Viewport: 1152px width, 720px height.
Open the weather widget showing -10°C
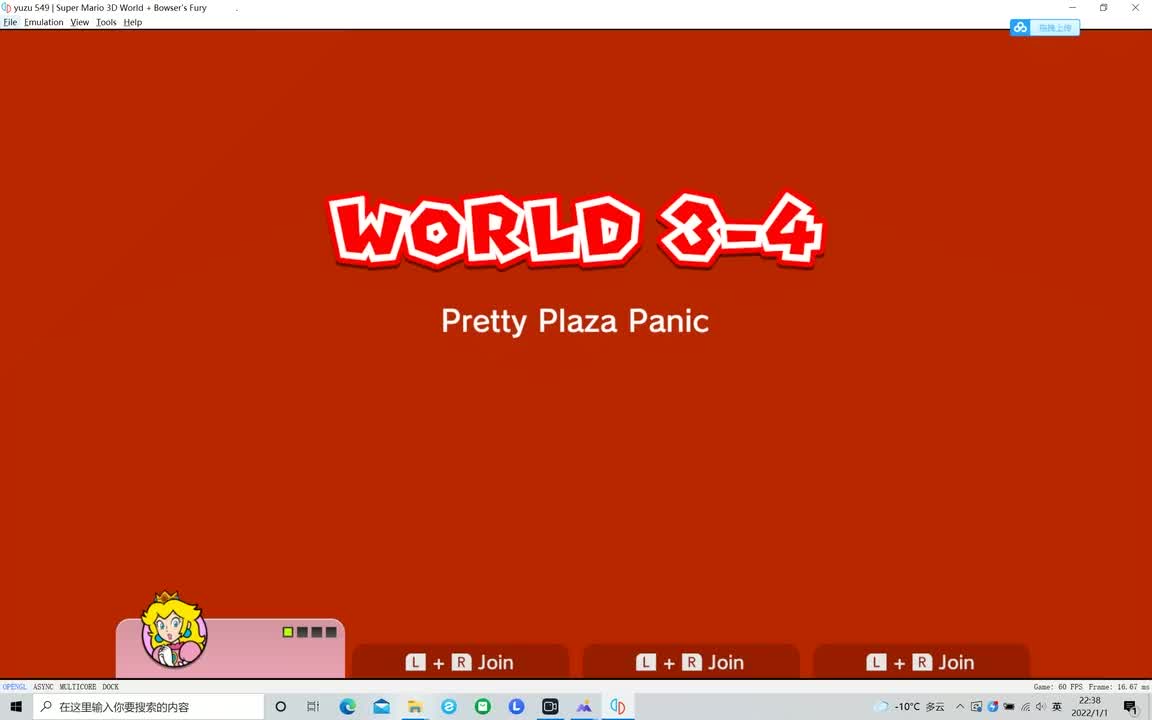[x=910, y=707]
